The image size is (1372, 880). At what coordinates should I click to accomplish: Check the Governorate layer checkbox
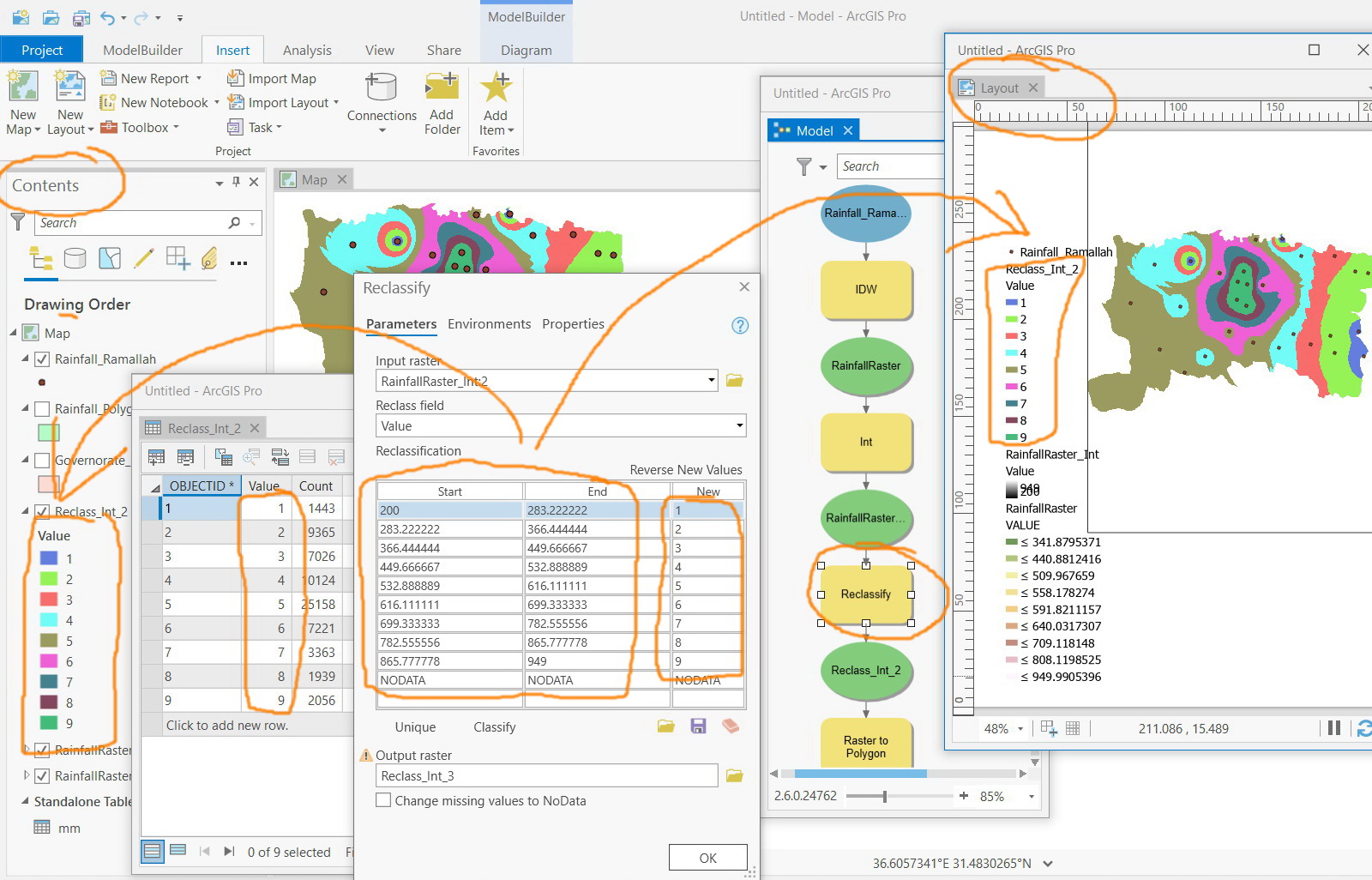42,461
